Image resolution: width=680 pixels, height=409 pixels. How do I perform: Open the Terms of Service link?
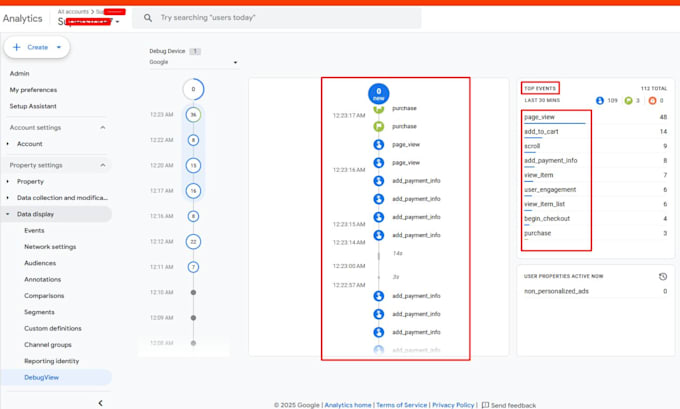point(402,405)
